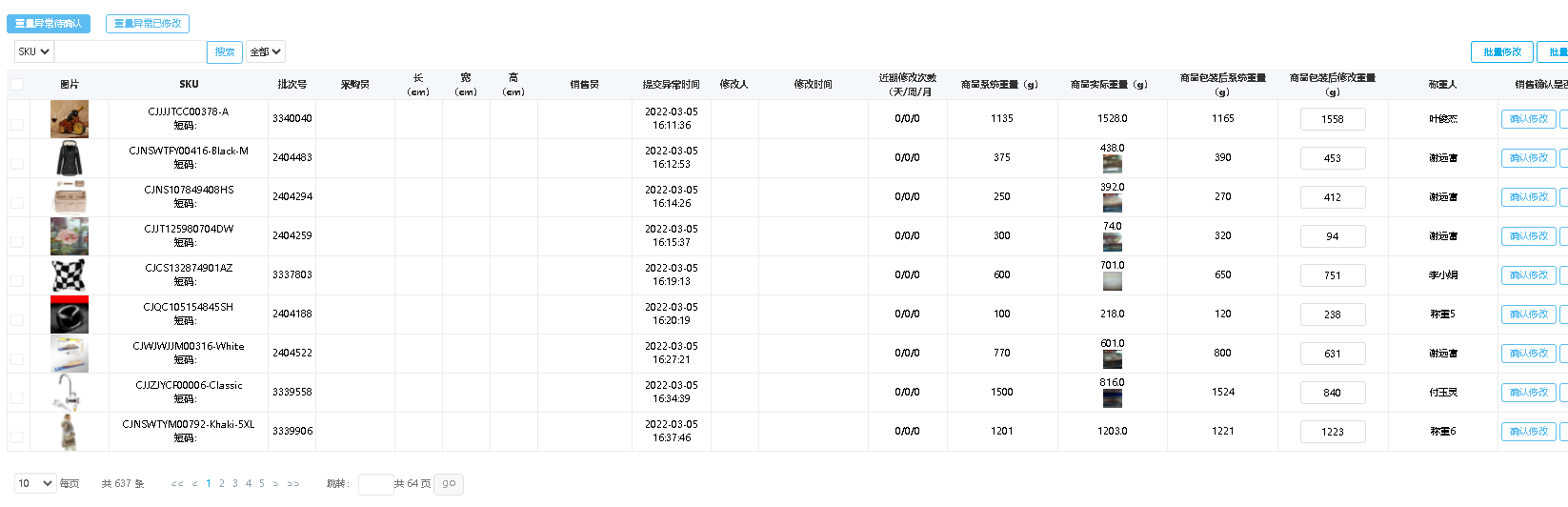Image resolution: width=1568 pixels, height=507 pixels.
Task: Click modified weight field showing 1558
Action: (1332, 119)
